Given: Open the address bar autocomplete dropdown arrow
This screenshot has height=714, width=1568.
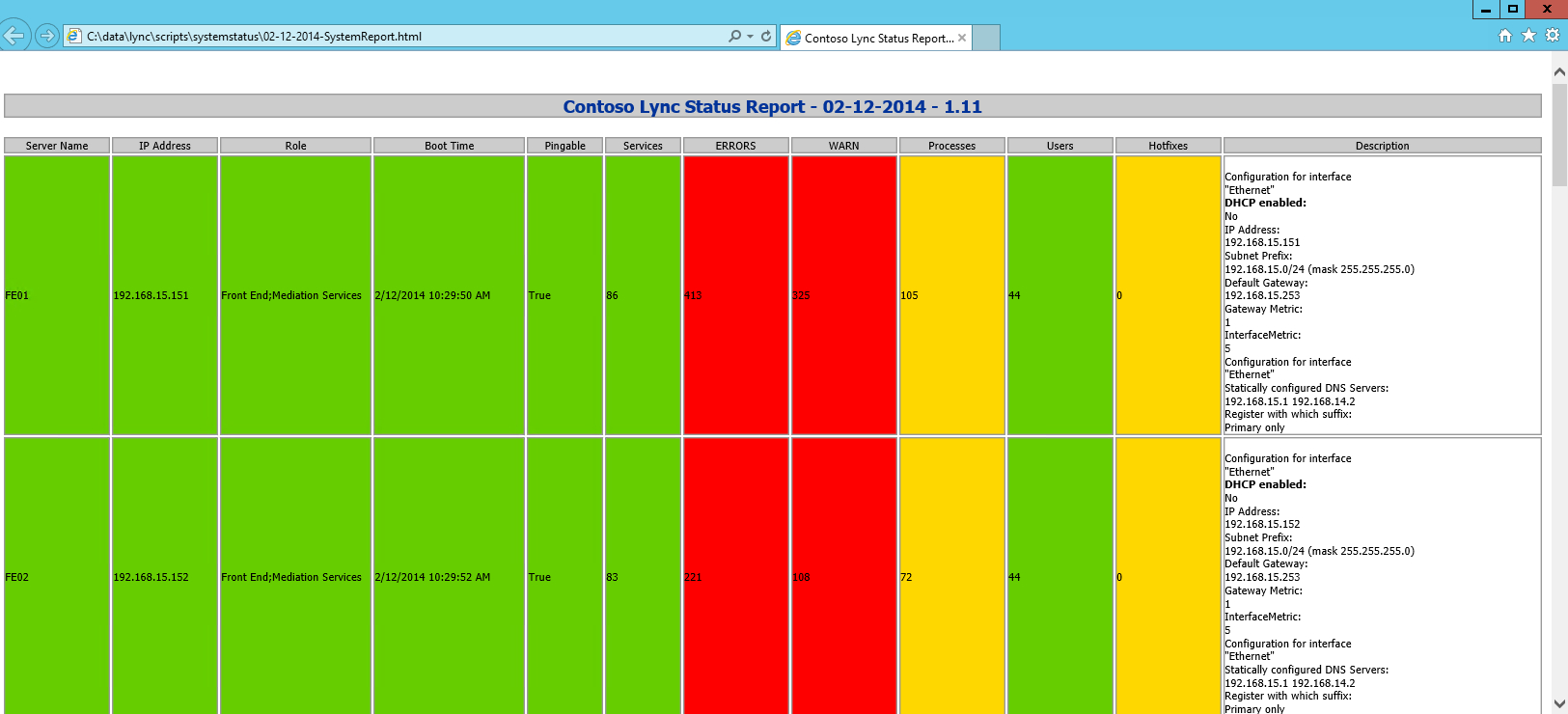Looking at the screenshot, I should [750, 37].
